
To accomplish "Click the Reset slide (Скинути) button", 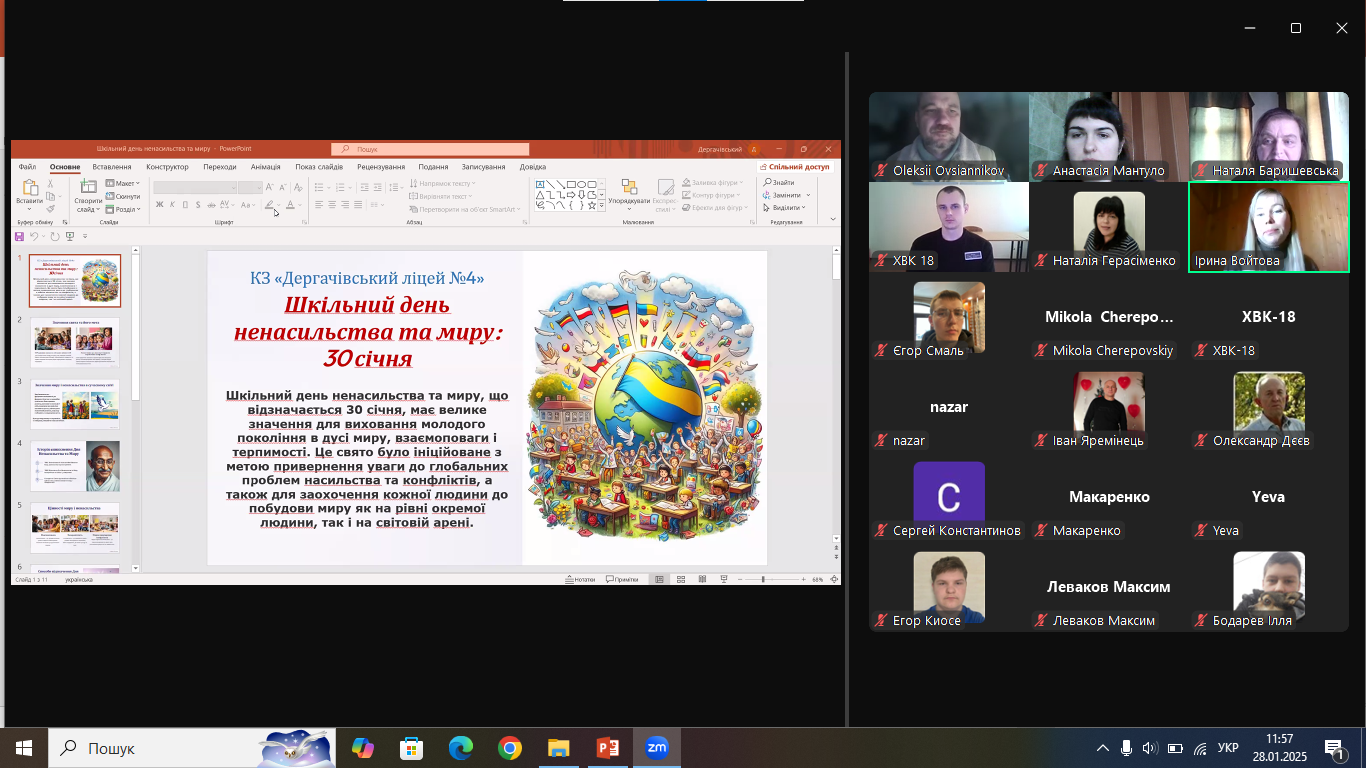I will coord(123,196).
